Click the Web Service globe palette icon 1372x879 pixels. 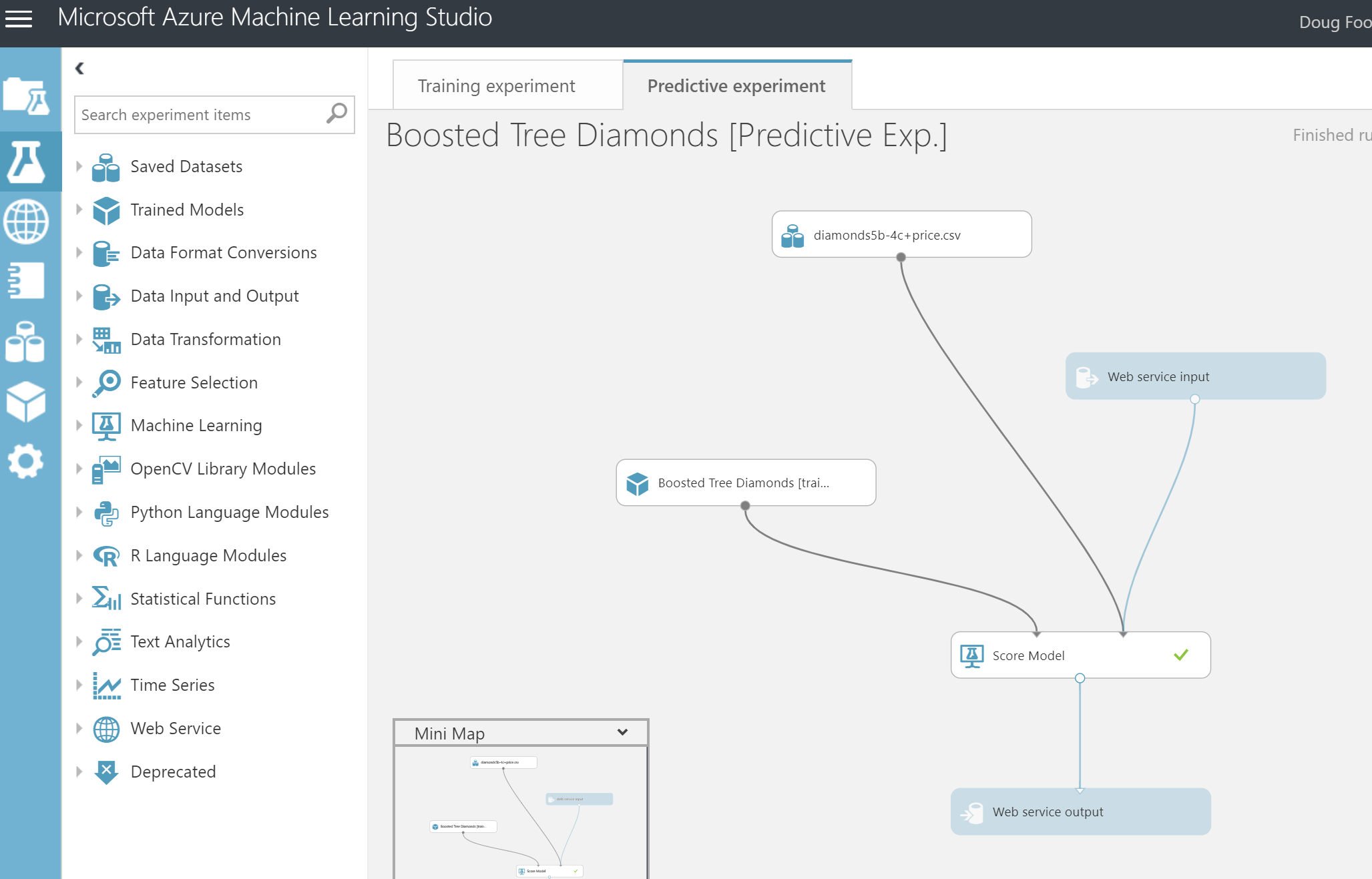coord(106,729)
